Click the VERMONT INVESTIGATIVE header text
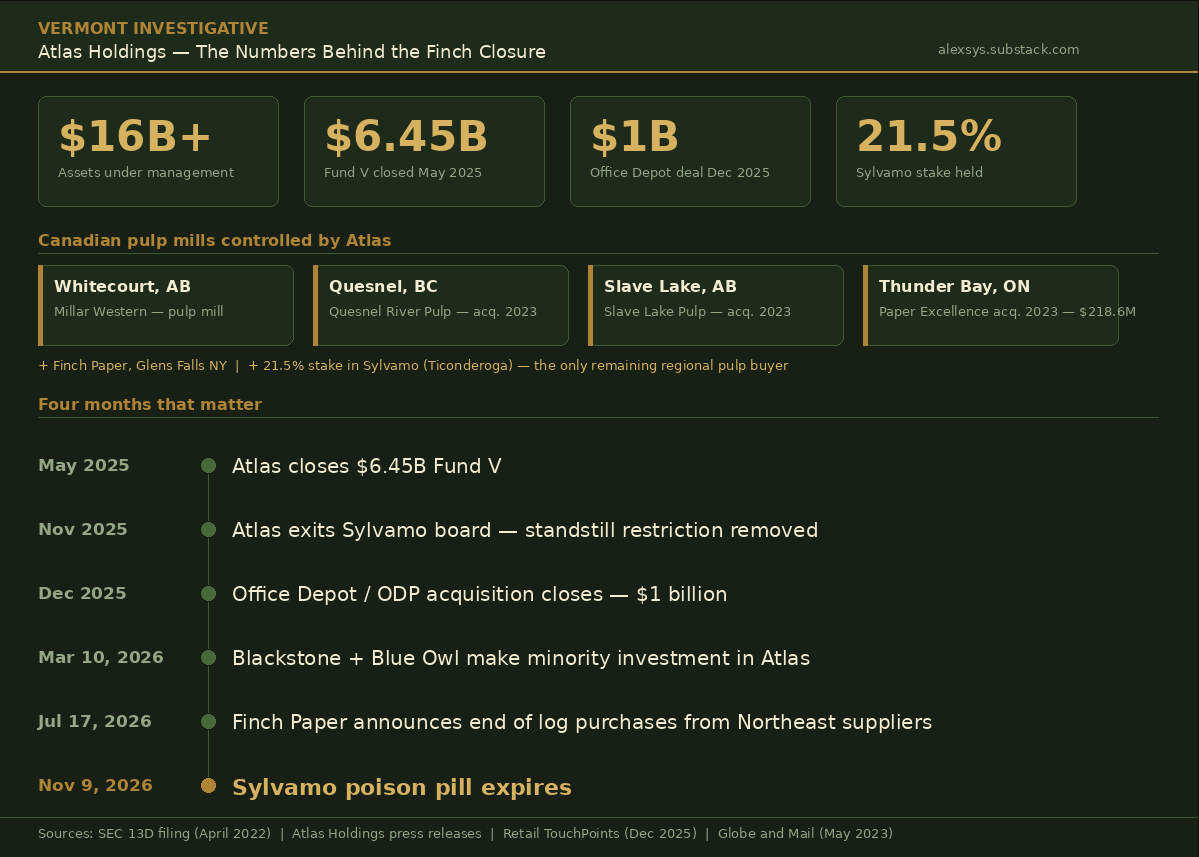The height and width of the screenshot is (857, 1199). pos(153,28)
